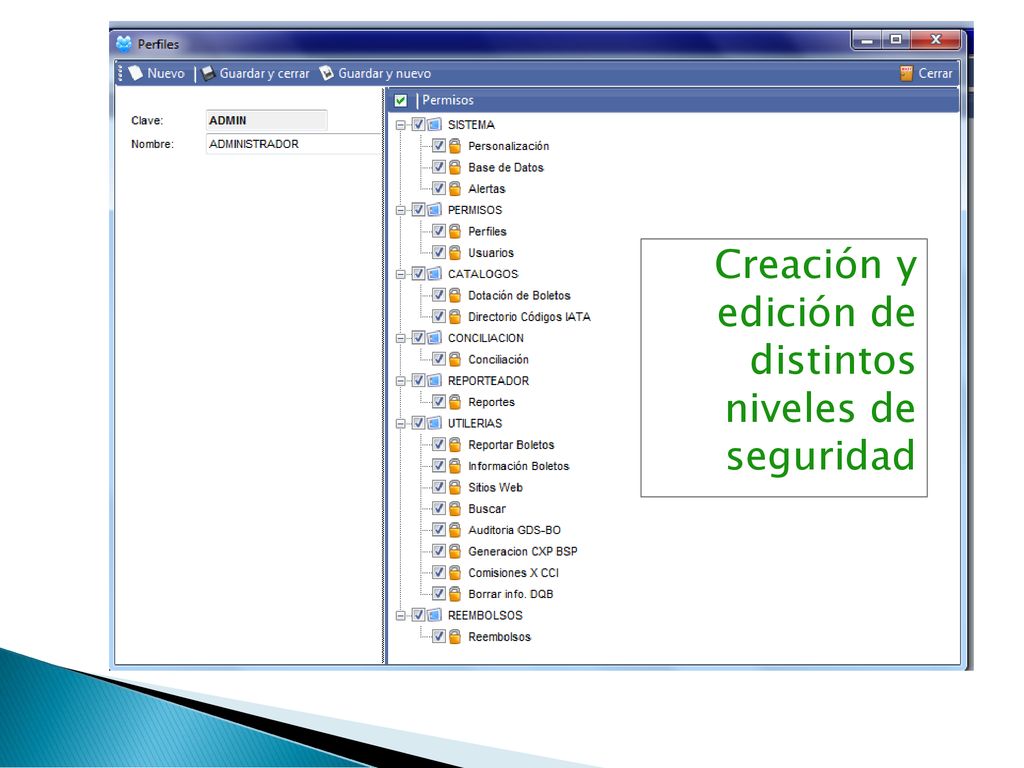
Task: Click Guardar y cerrar in toolbar
Action: coord(255,73)
